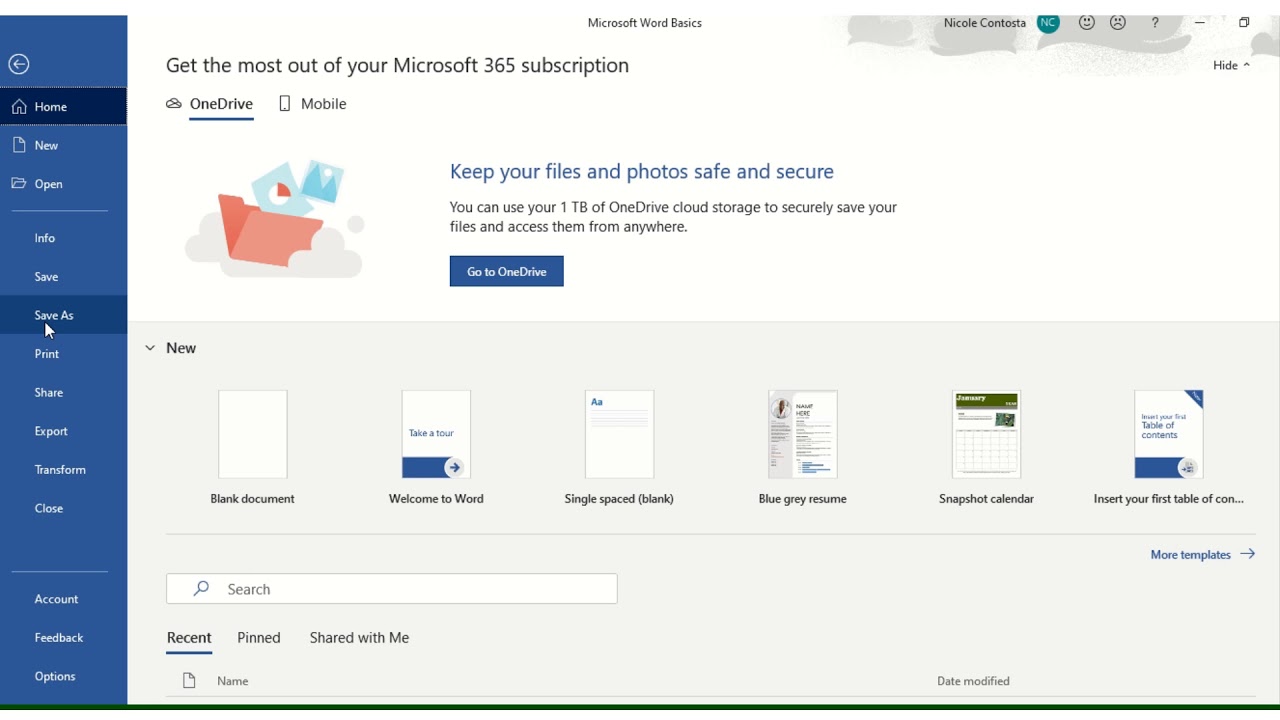Open the Info page
This screenshot has height=720, width=1280.
[x=63, y=238]
